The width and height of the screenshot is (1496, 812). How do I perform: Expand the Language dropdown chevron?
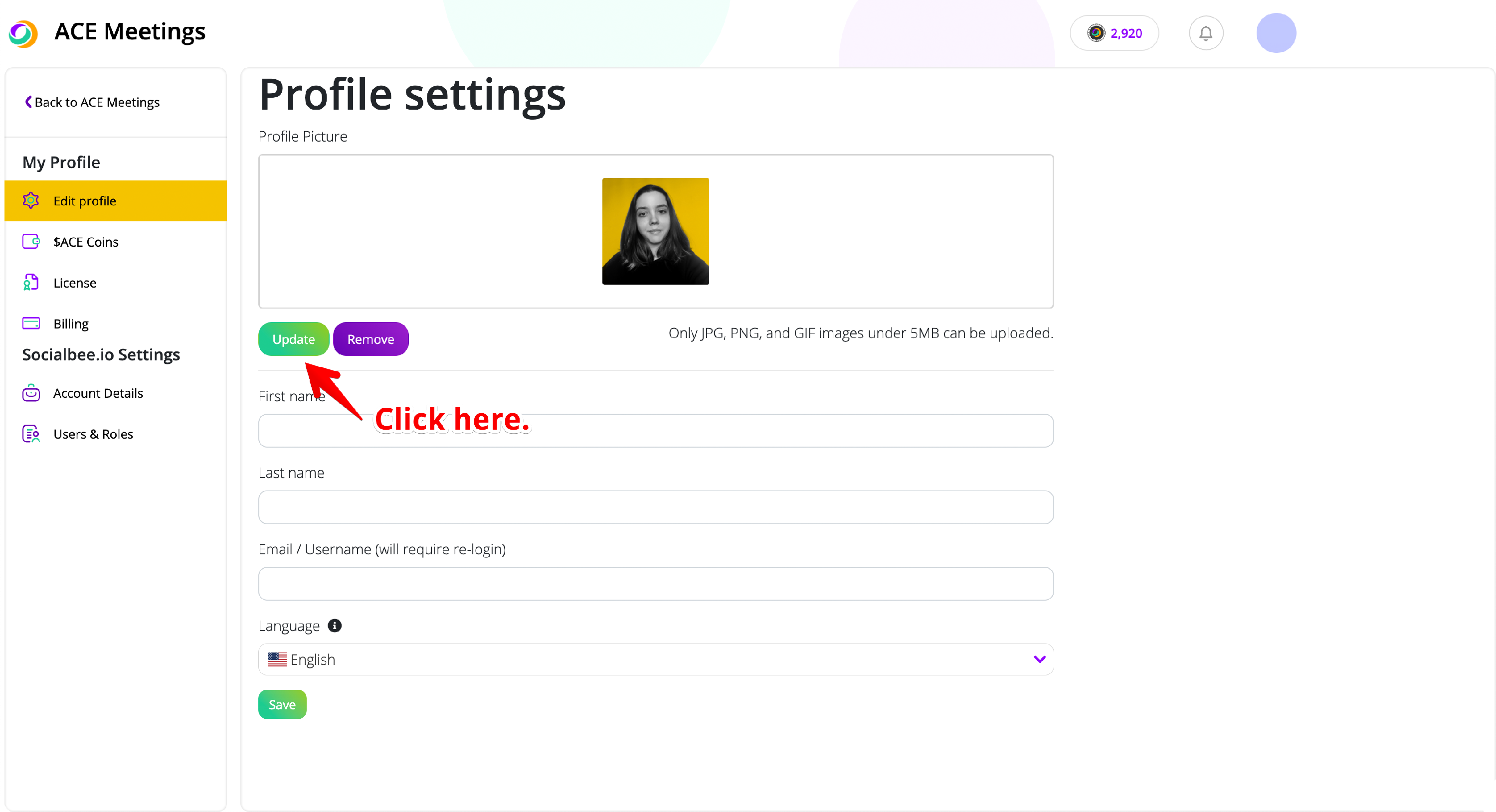coord(1039,659)
